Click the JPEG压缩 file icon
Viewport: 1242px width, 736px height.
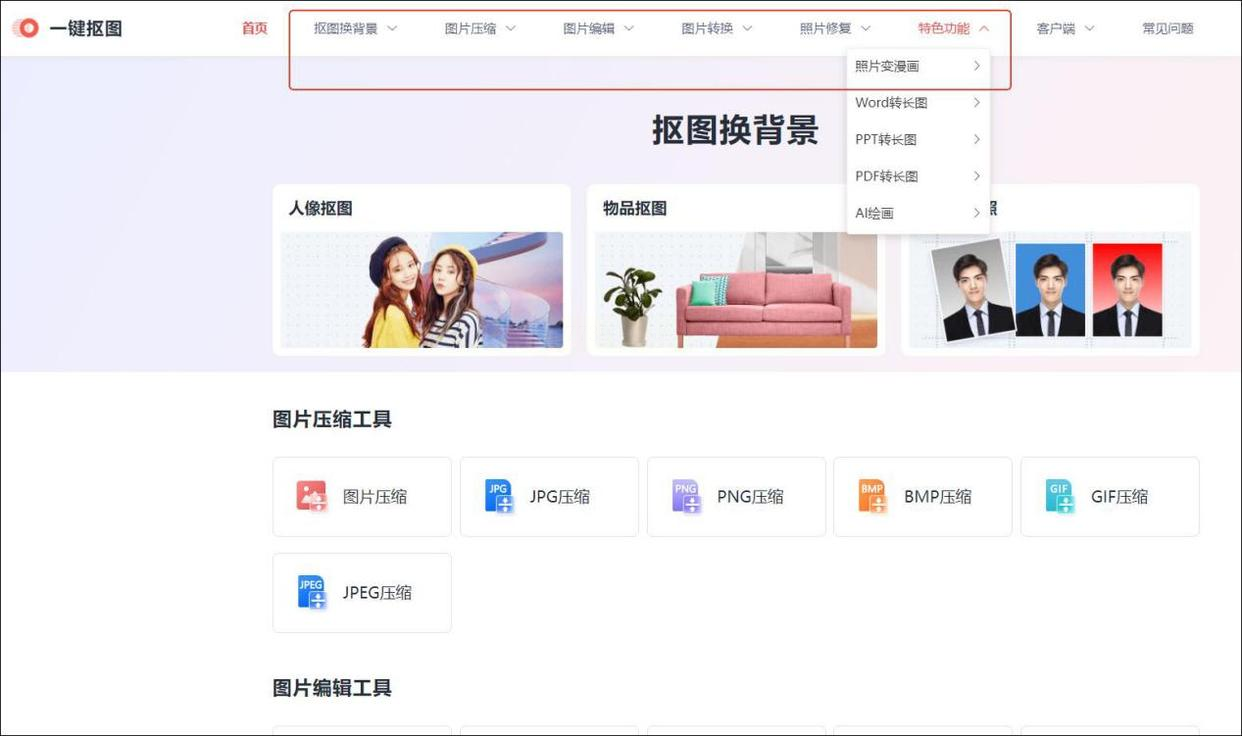pos(312,592)
